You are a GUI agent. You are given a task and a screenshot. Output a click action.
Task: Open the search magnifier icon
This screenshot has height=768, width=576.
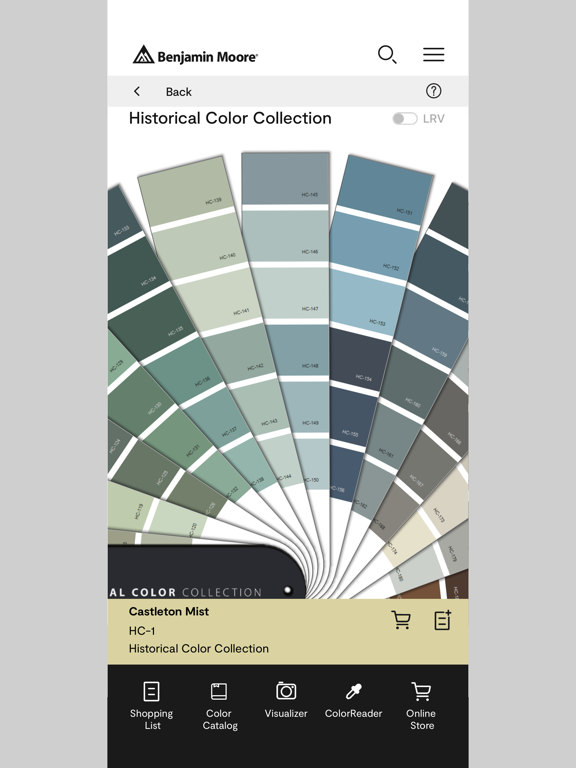pos(387,54)
